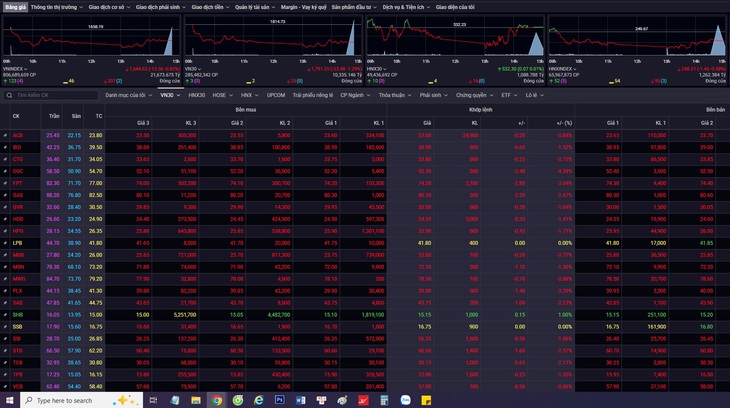Viewport: 730px width, 408px height.
Task: Click the pin icon beside ACB row
Action: tap(5, 136)
